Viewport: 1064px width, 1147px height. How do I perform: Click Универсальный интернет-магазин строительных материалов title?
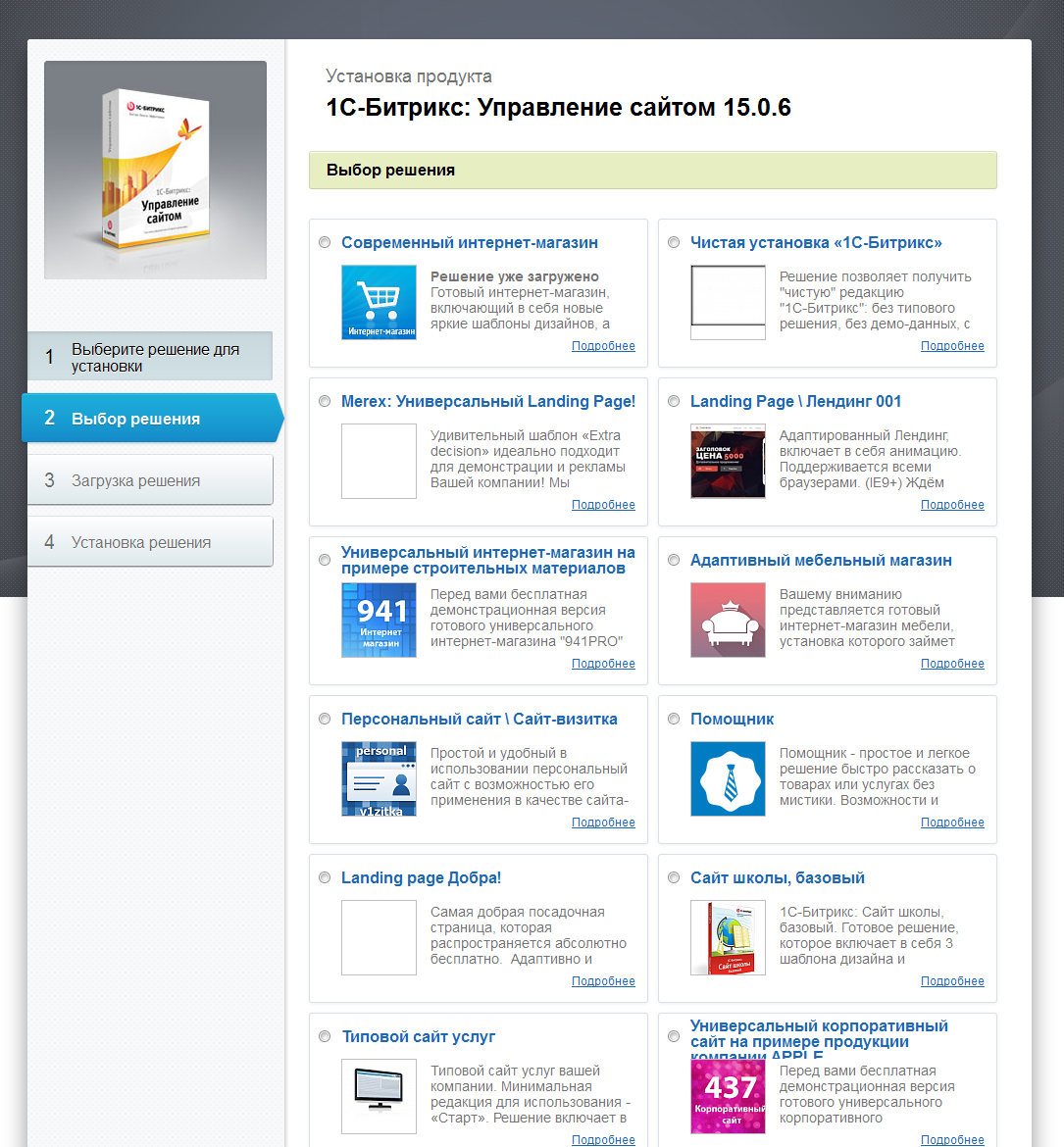(x=488, y=561)
